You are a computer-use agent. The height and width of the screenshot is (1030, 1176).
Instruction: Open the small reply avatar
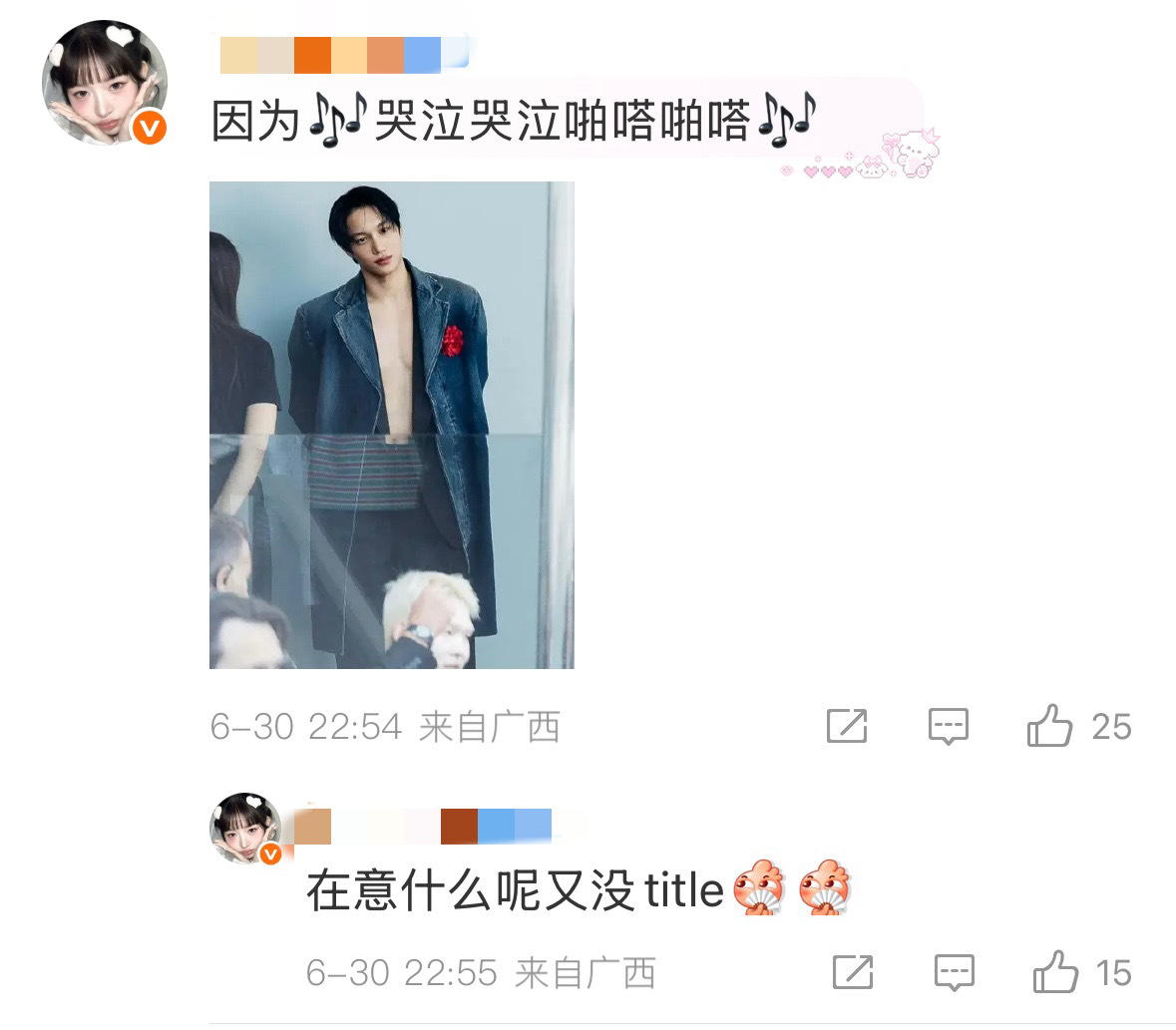pos(246,828)
